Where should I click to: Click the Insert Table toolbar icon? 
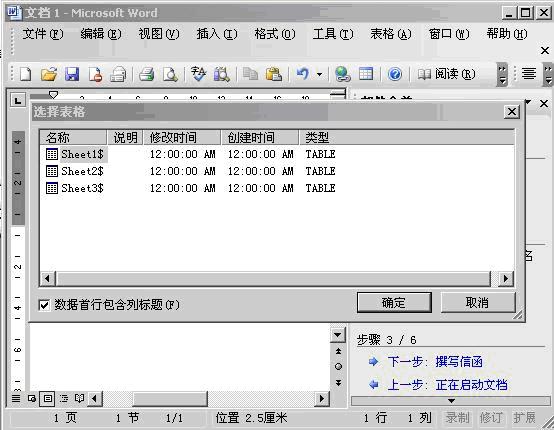(x=366, y=74)
